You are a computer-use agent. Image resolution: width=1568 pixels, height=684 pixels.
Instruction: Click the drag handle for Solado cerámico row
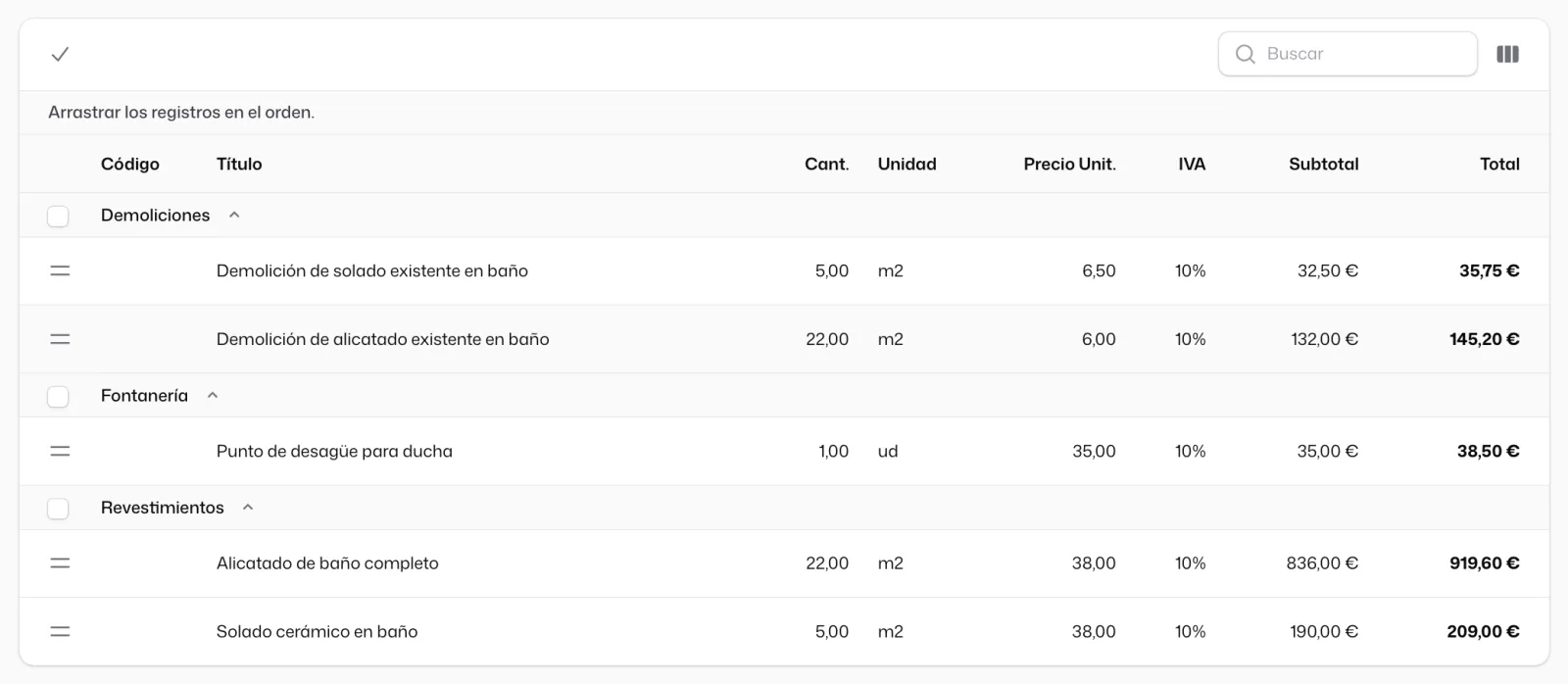click(x=60, y=632)
